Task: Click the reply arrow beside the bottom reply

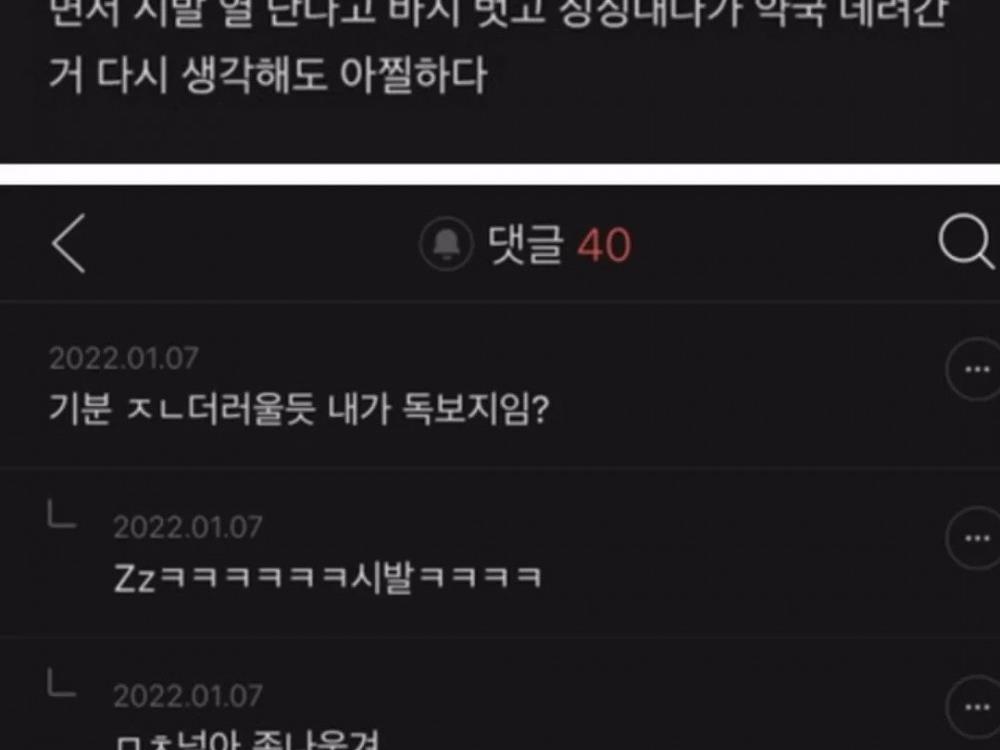Action: (62, 683)
